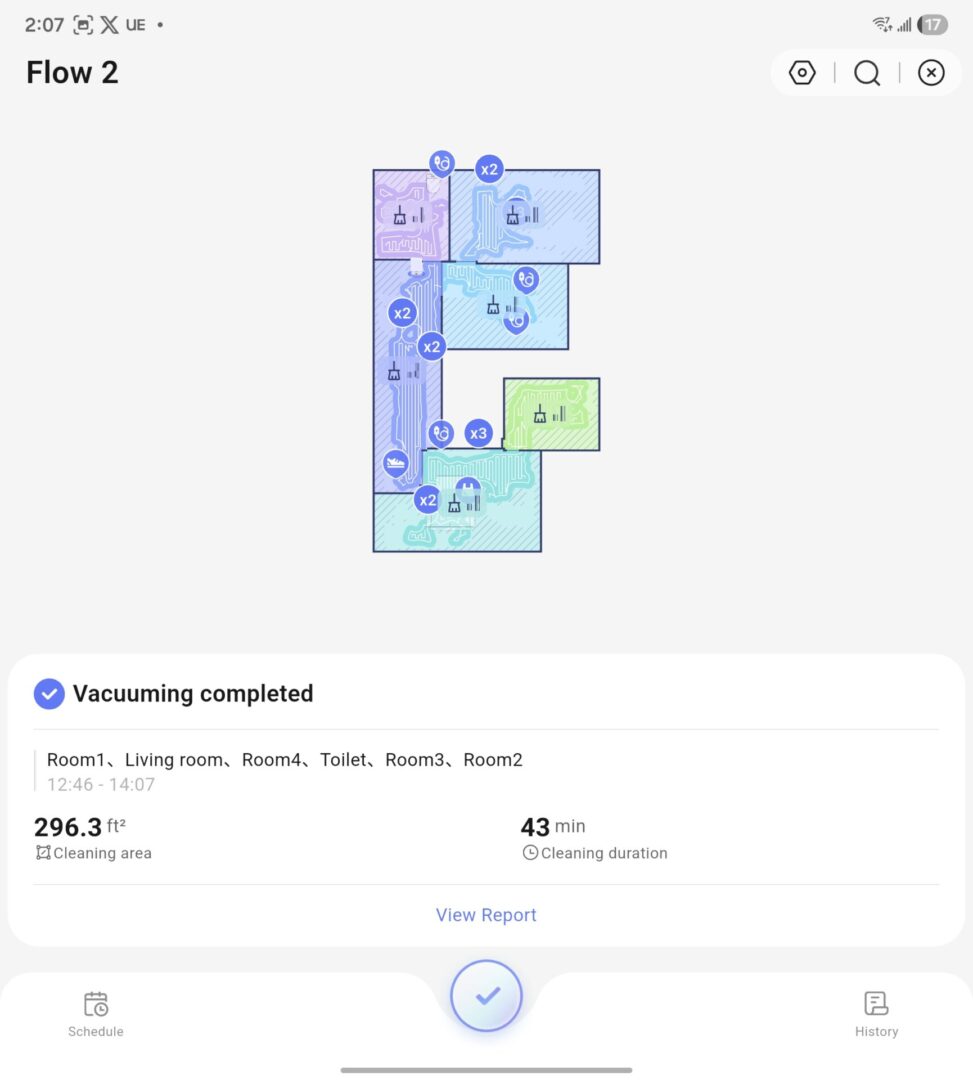Tap the battery indicator in the status bar

point(933,24)
